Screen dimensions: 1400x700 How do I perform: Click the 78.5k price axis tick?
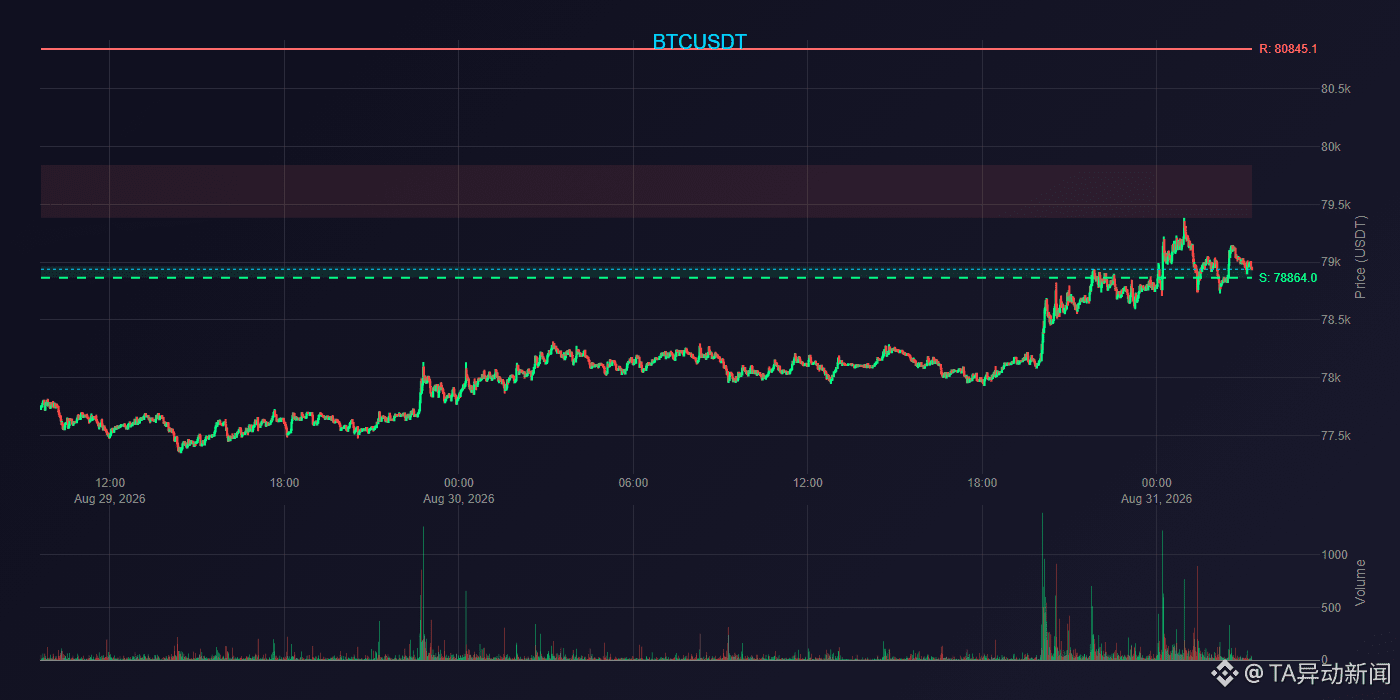(x=1336, y=320)
